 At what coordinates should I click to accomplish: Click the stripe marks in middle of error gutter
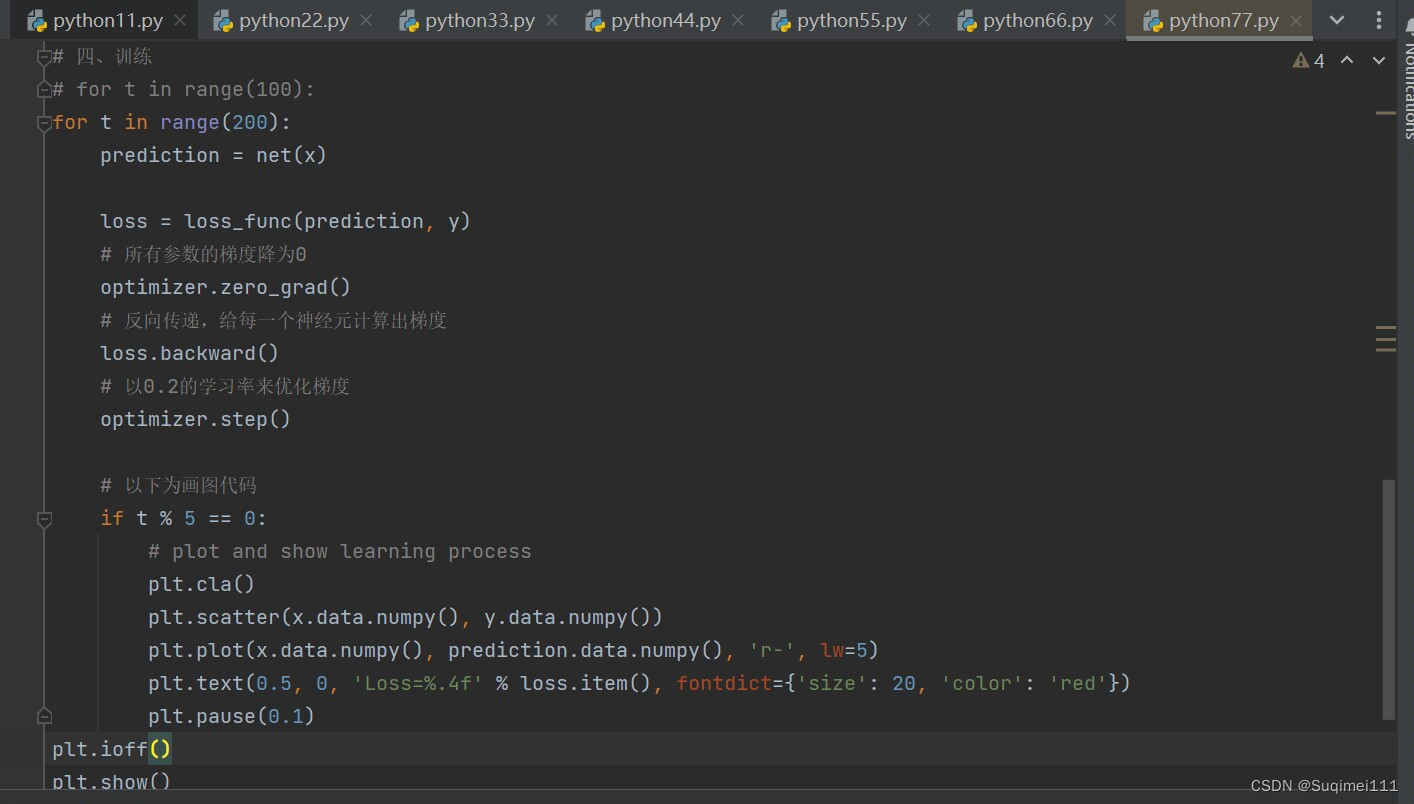coord(1385,338)
